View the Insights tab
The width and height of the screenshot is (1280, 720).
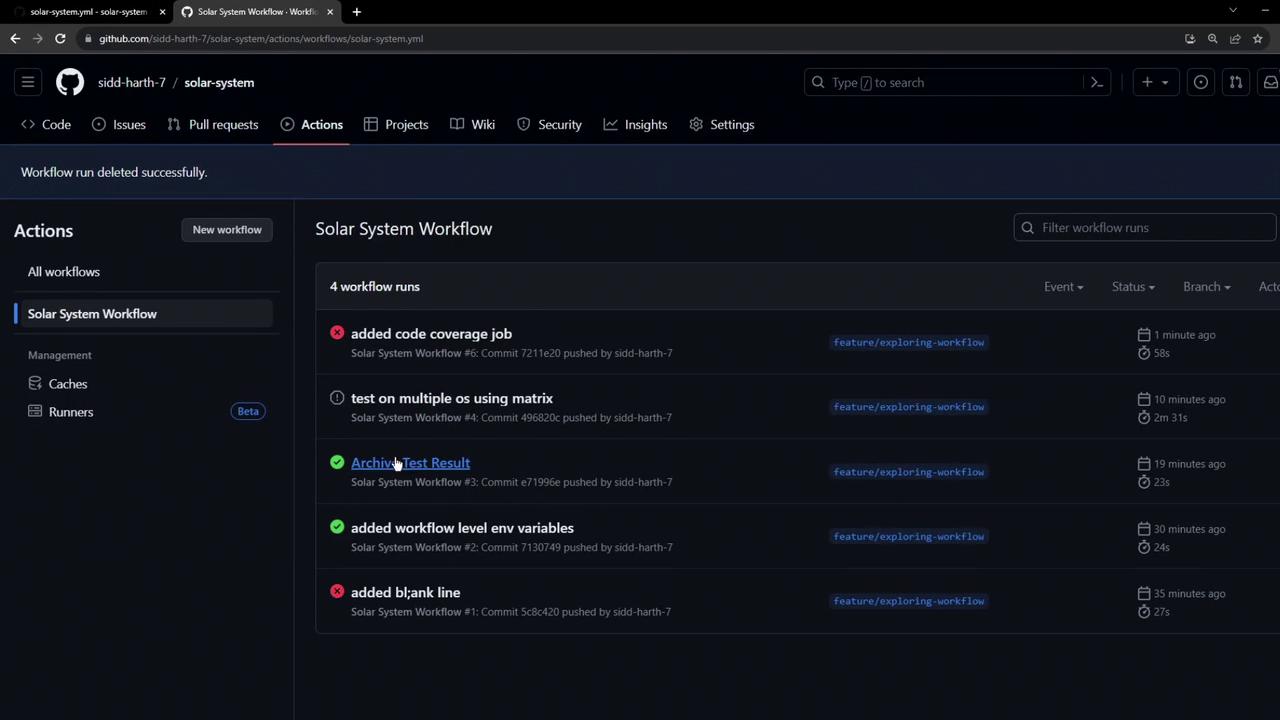point(635,124)
